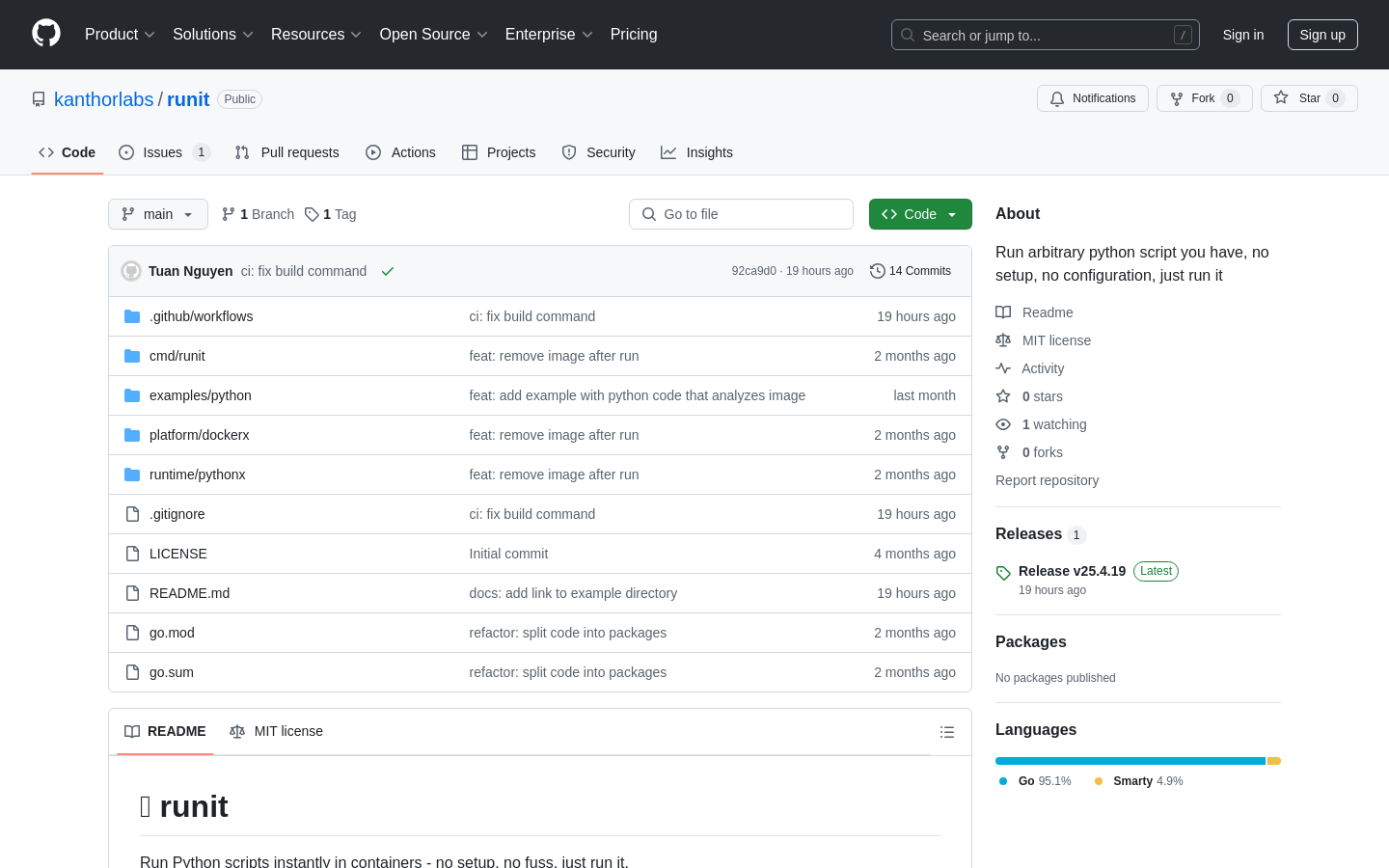The image size is (1389, 868).
Task: Click Smarty language bar segment
Action: tap(1274, 761)
